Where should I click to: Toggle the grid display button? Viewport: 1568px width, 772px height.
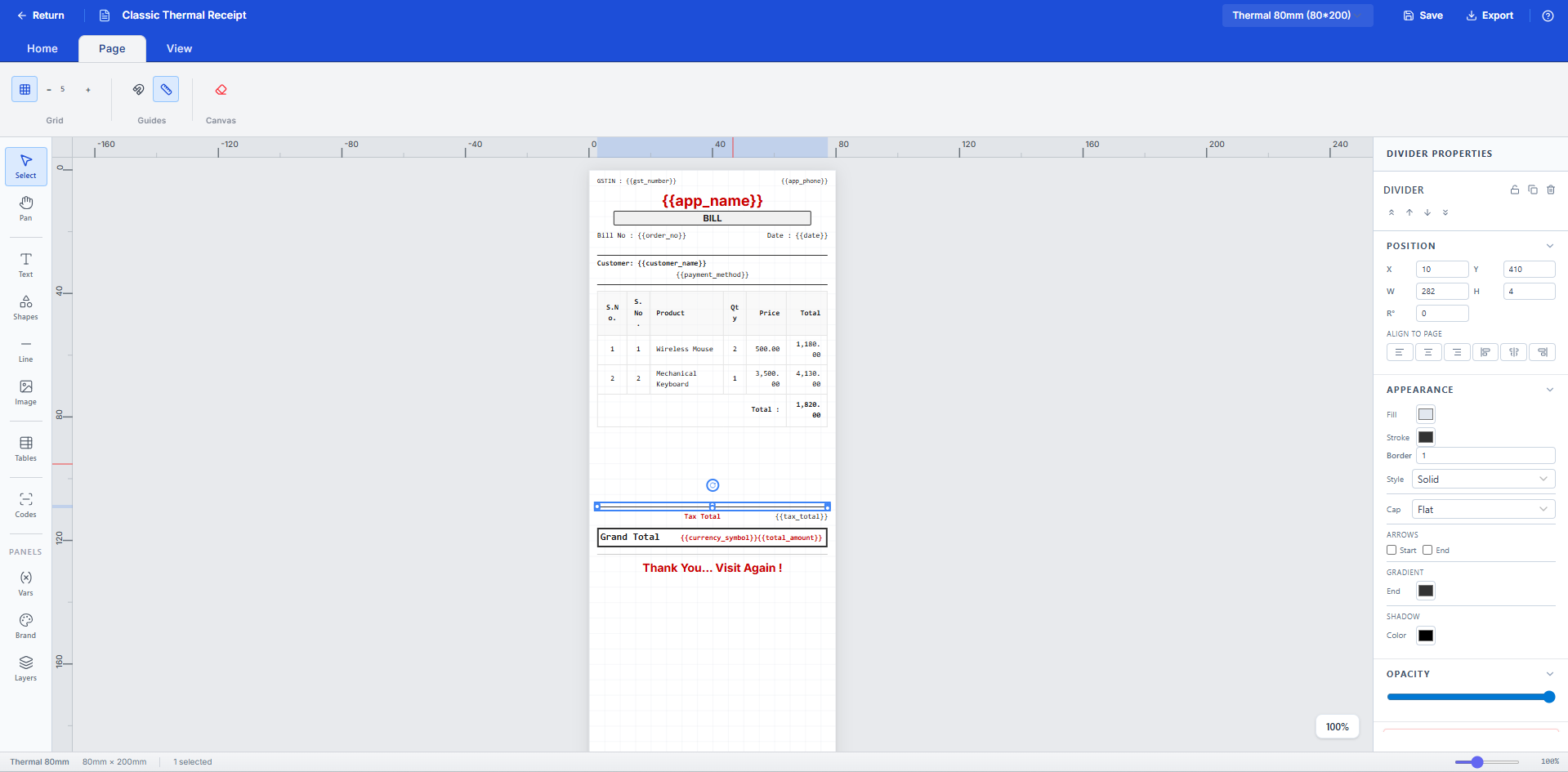click(25, 89)
